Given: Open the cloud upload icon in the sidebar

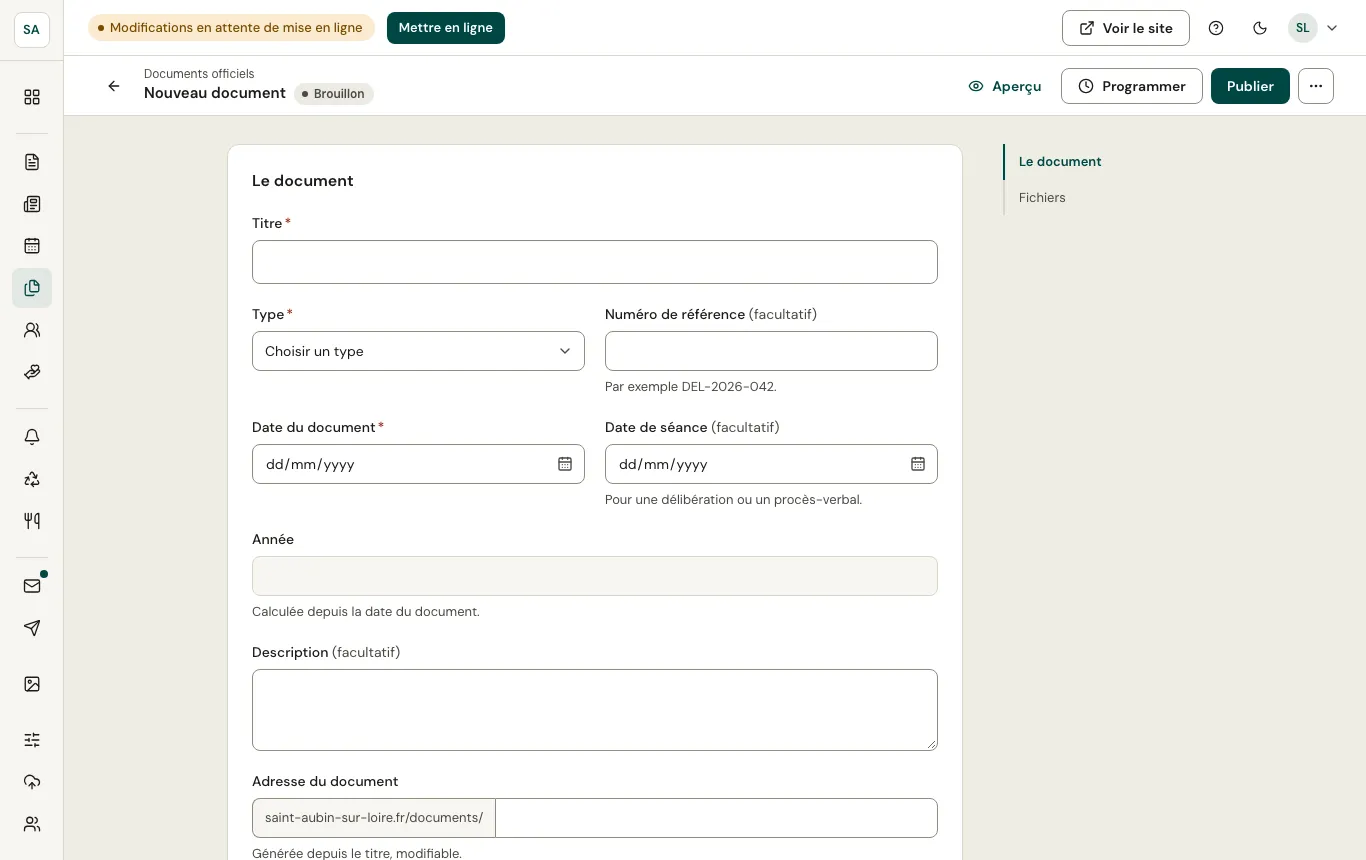Looking at the screenshot, I should click(32, 782).
